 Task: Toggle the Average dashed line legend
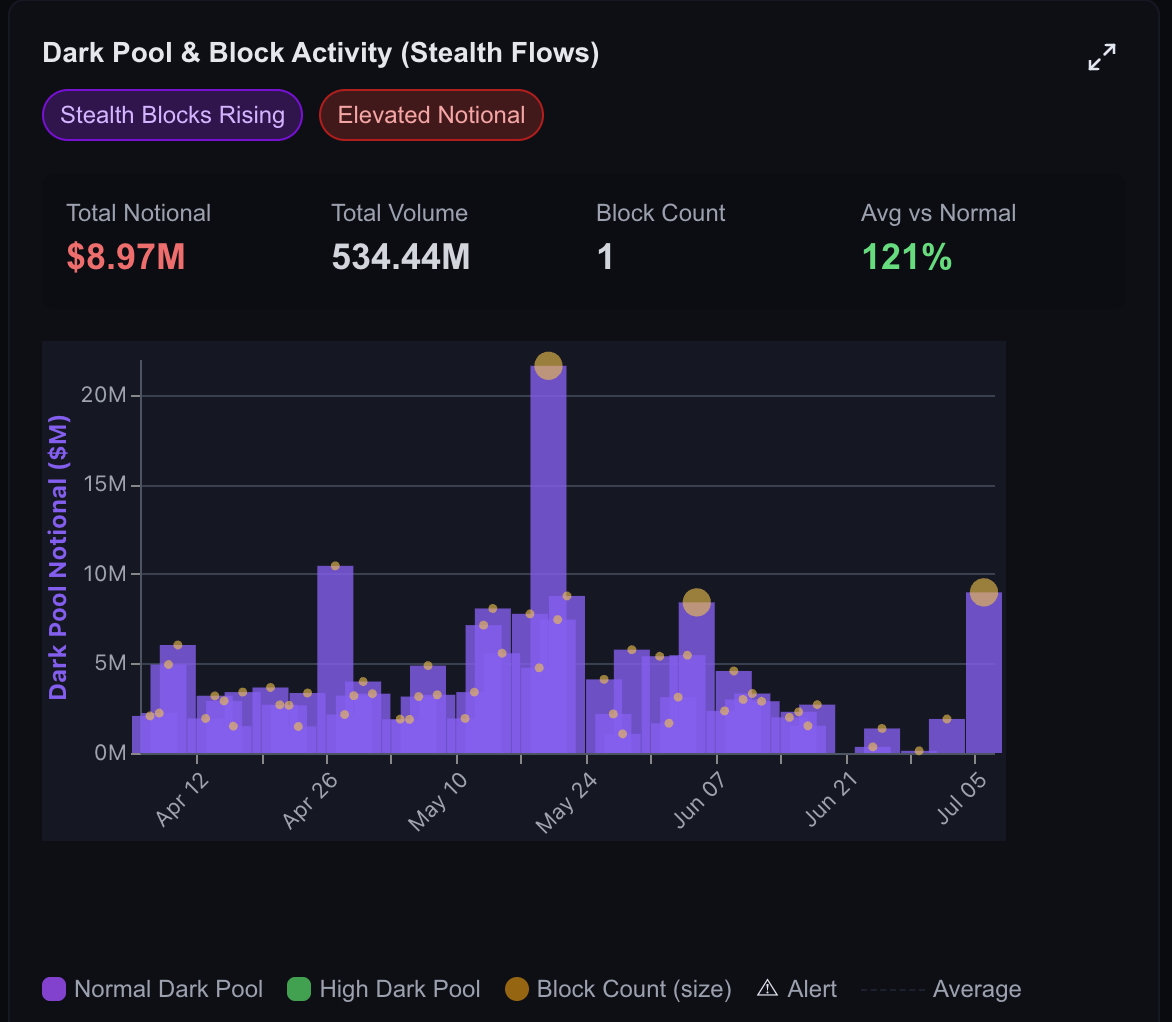pyautogui.click(x=941, y=989)
